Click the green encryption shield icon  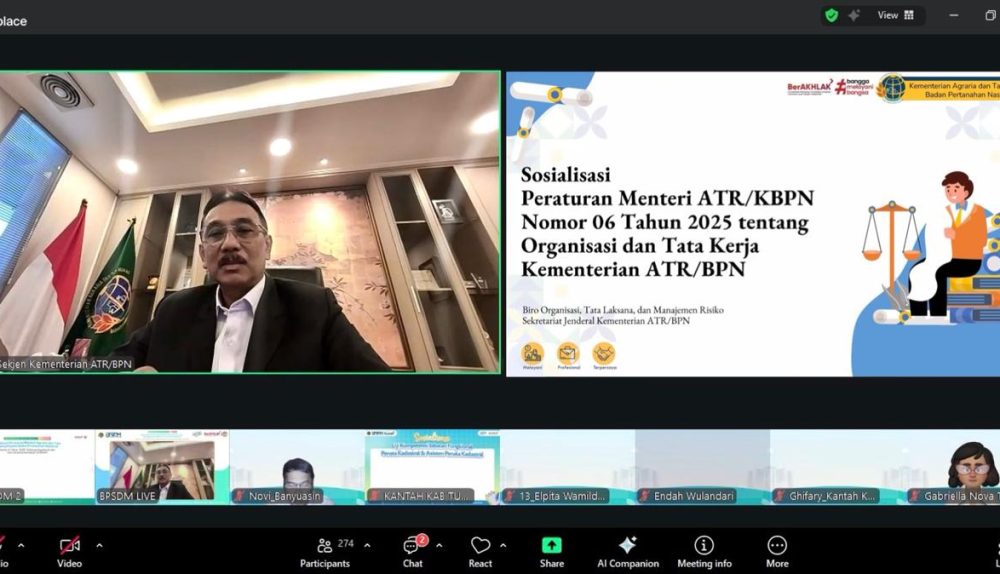pyautogui.click(x=831, y=15)
